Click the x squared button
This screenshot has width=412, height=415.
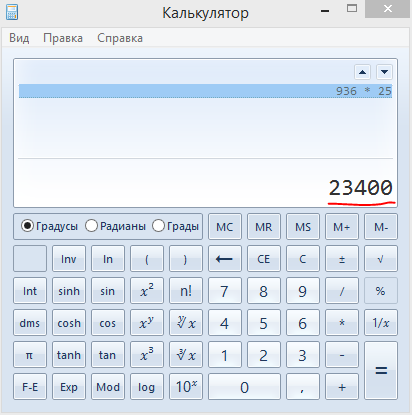pos(147,291)
